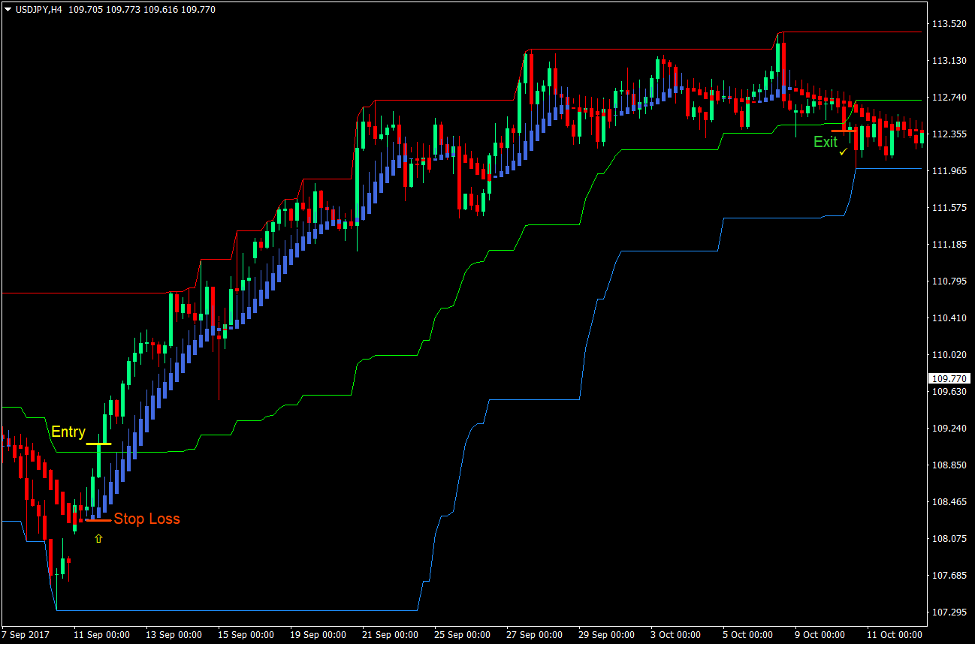
Task: Click price axis value 113.520
Action: click(949, 24)
